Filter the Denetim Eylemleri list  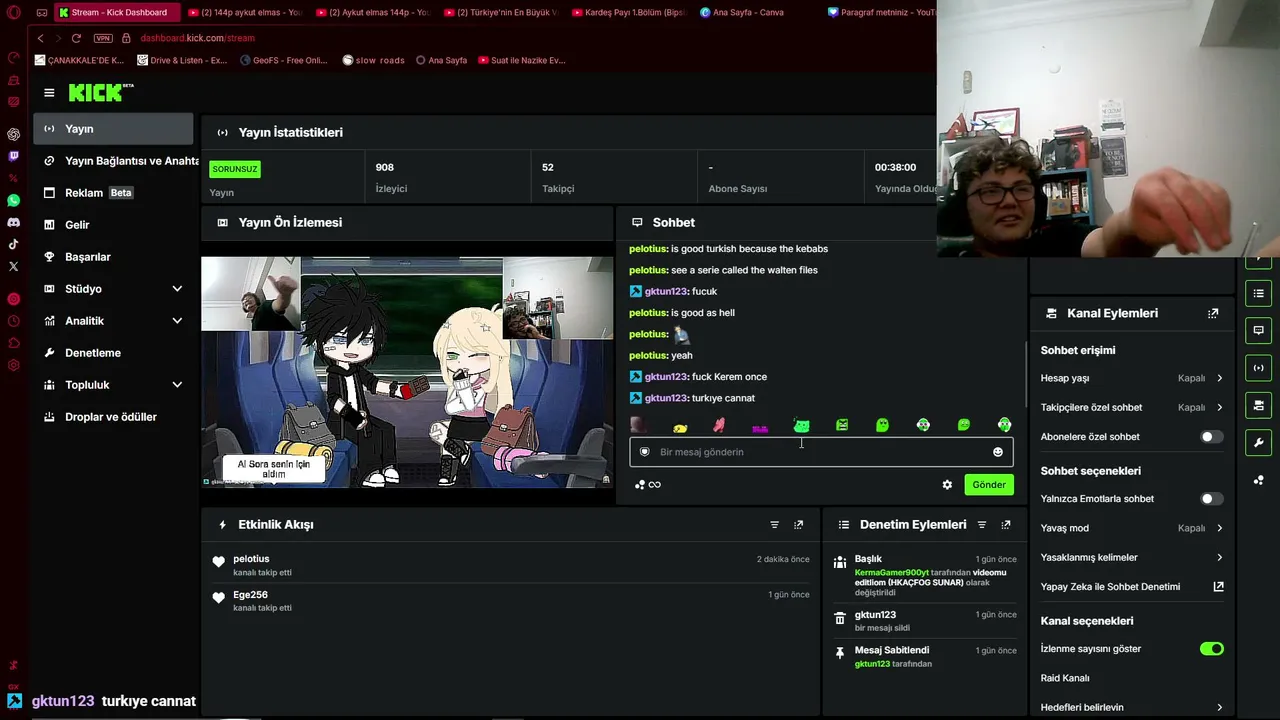point(981,525)
